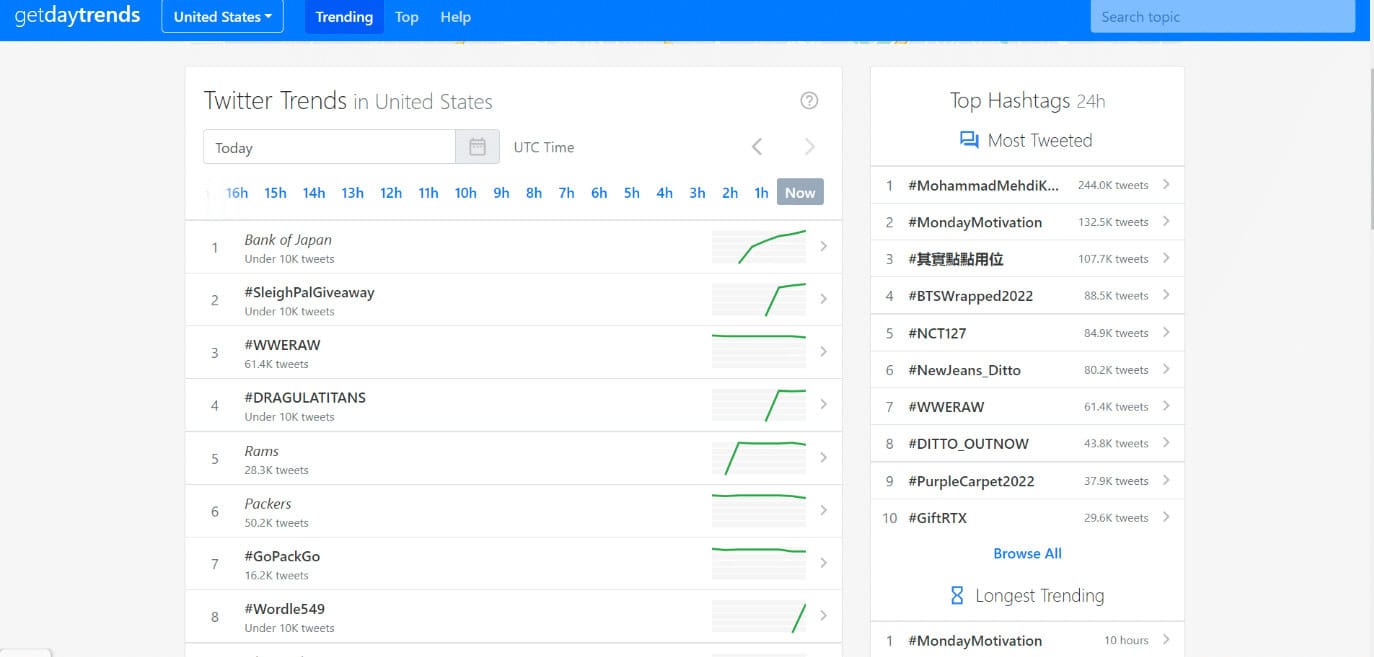Screen dimensions: 1374x657
Task: Open the #DRAGULATITANS trend
Action: tap(305, 397)
